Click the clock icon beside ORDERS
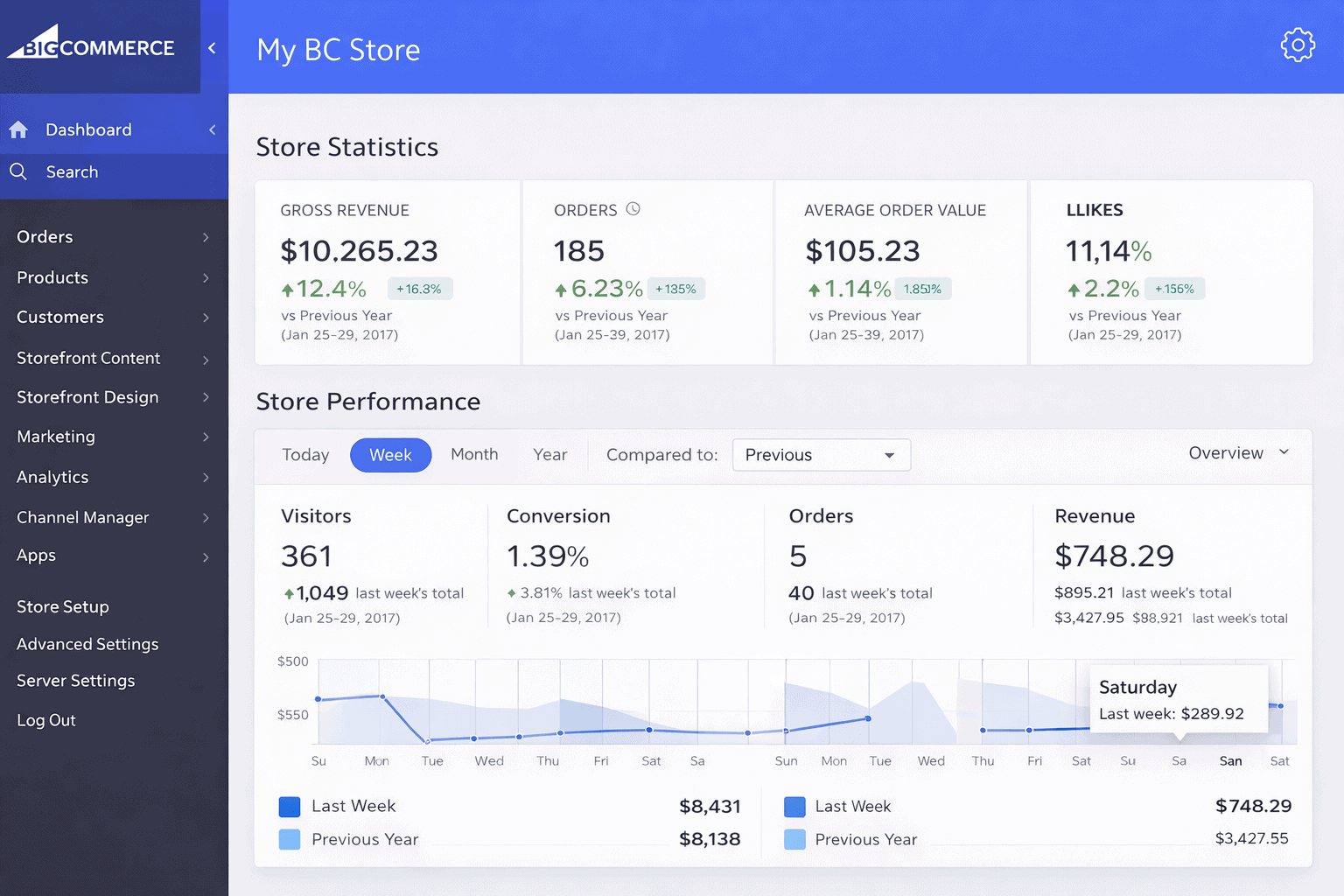The height and width of the screenshot is (896, 1344). pyautogui.click(x=633, y=209)
